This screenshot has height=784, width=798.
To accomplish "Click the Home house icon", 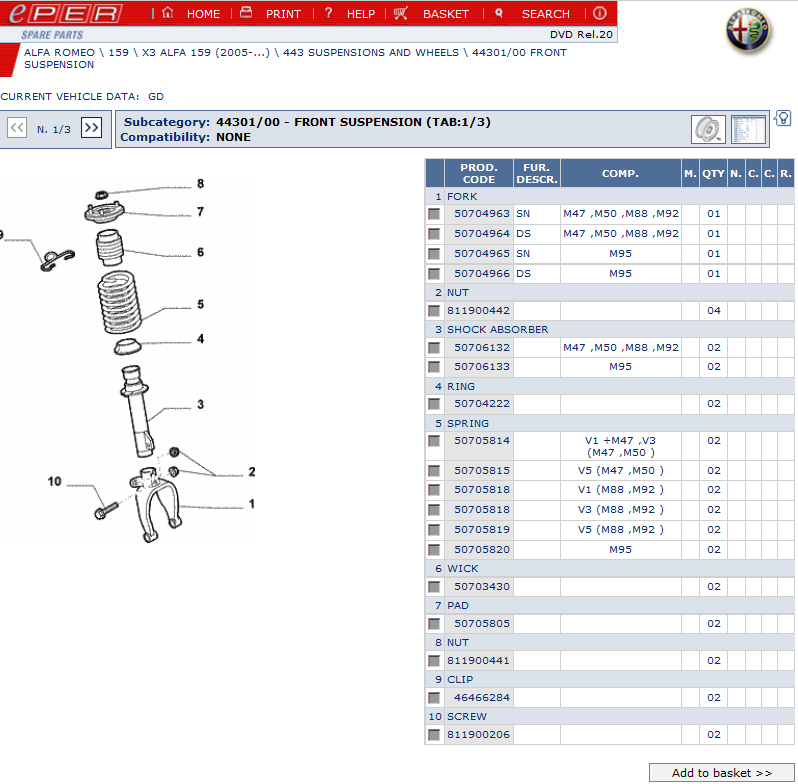I will pos(167,13).
